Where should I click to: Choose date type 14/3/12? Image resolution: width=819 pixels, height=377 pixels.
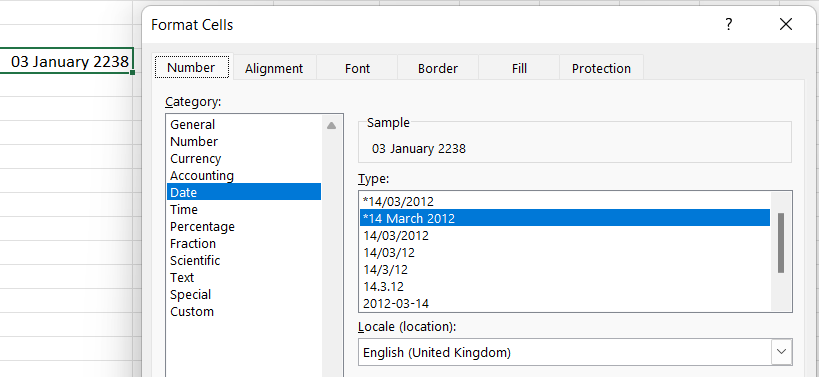point(565,269)
